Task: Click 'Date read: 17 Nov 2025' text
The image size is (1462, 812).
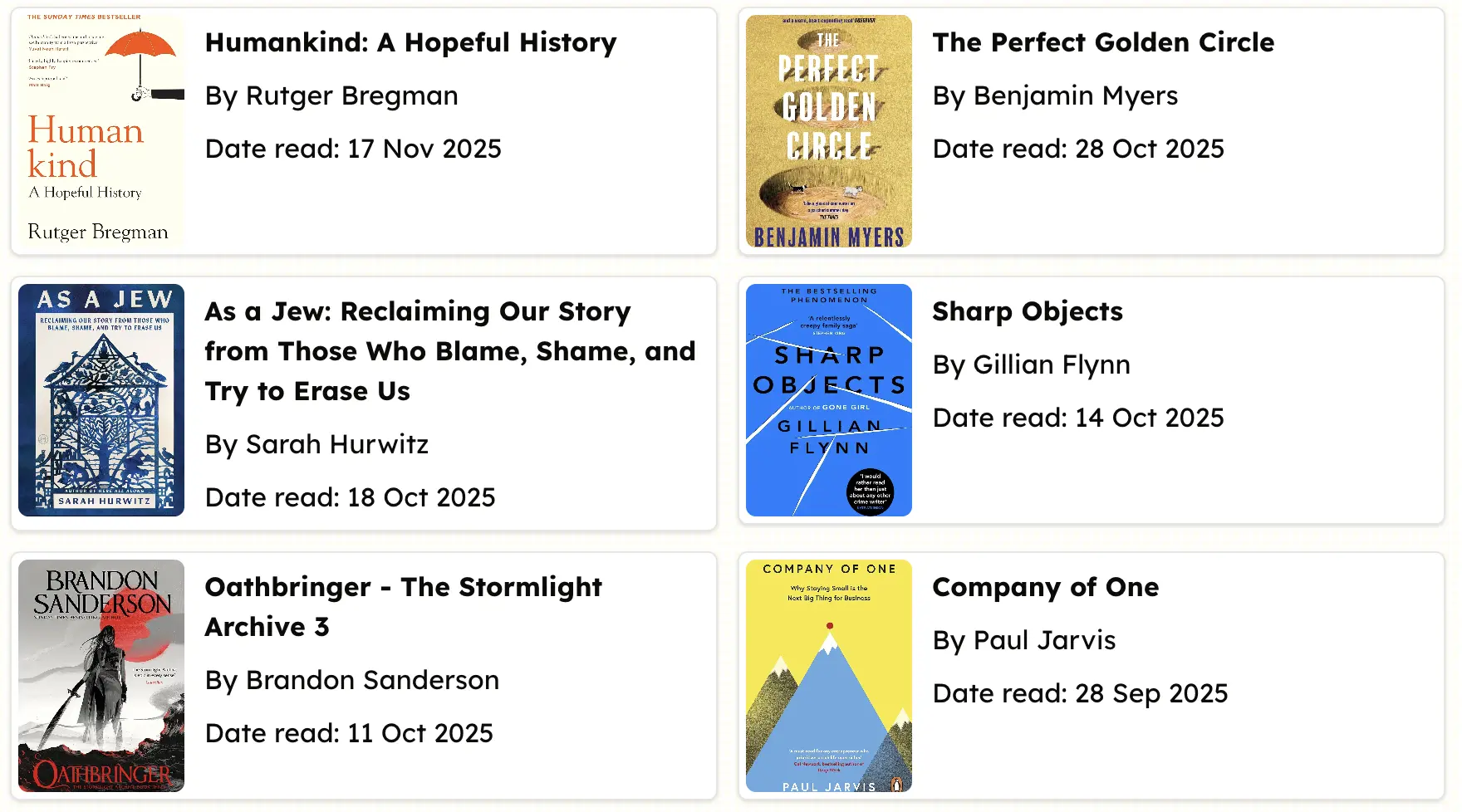Action: pyautogui.click(x=353, y=149)
